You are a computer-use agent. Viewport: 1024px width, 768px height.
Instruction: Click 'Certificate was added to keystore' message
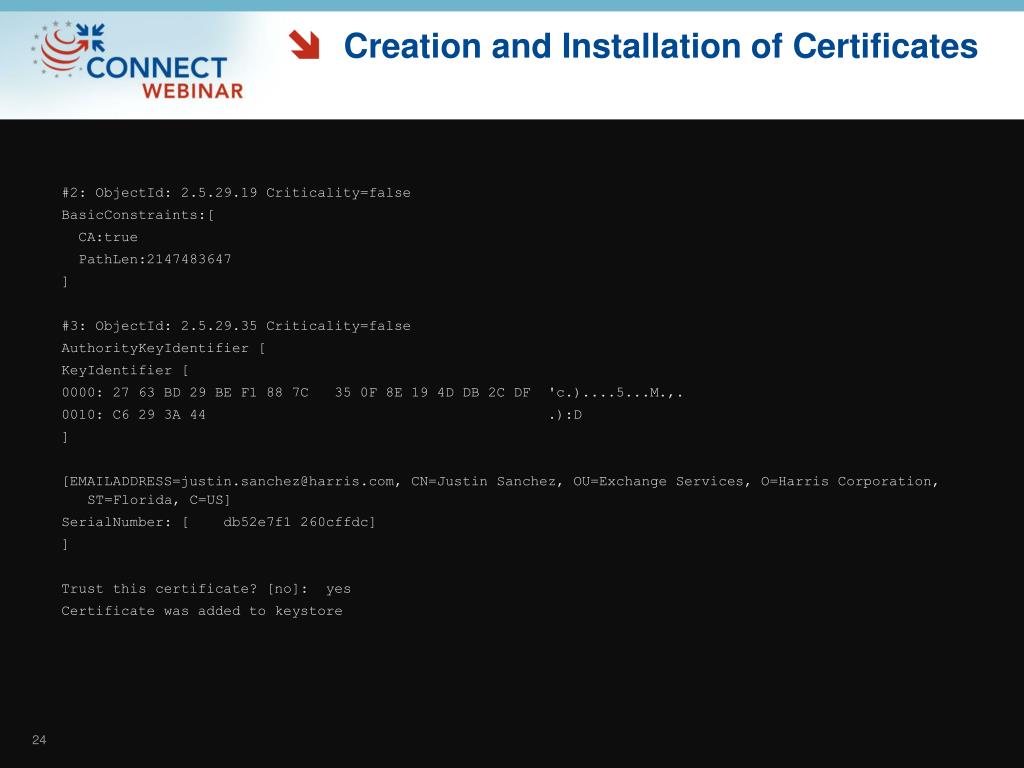(x=202, y=611)
